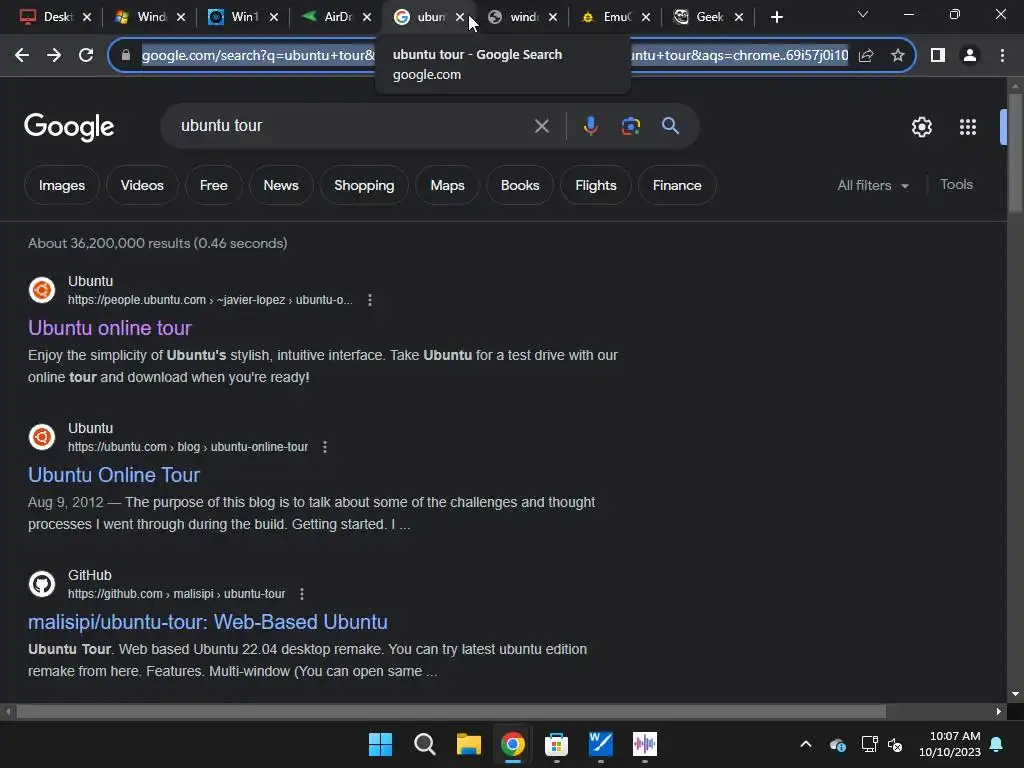Click the scroll down arrow
Image resolution: width=1024 pixels, height=768 pixels.
click(1015, 694)
